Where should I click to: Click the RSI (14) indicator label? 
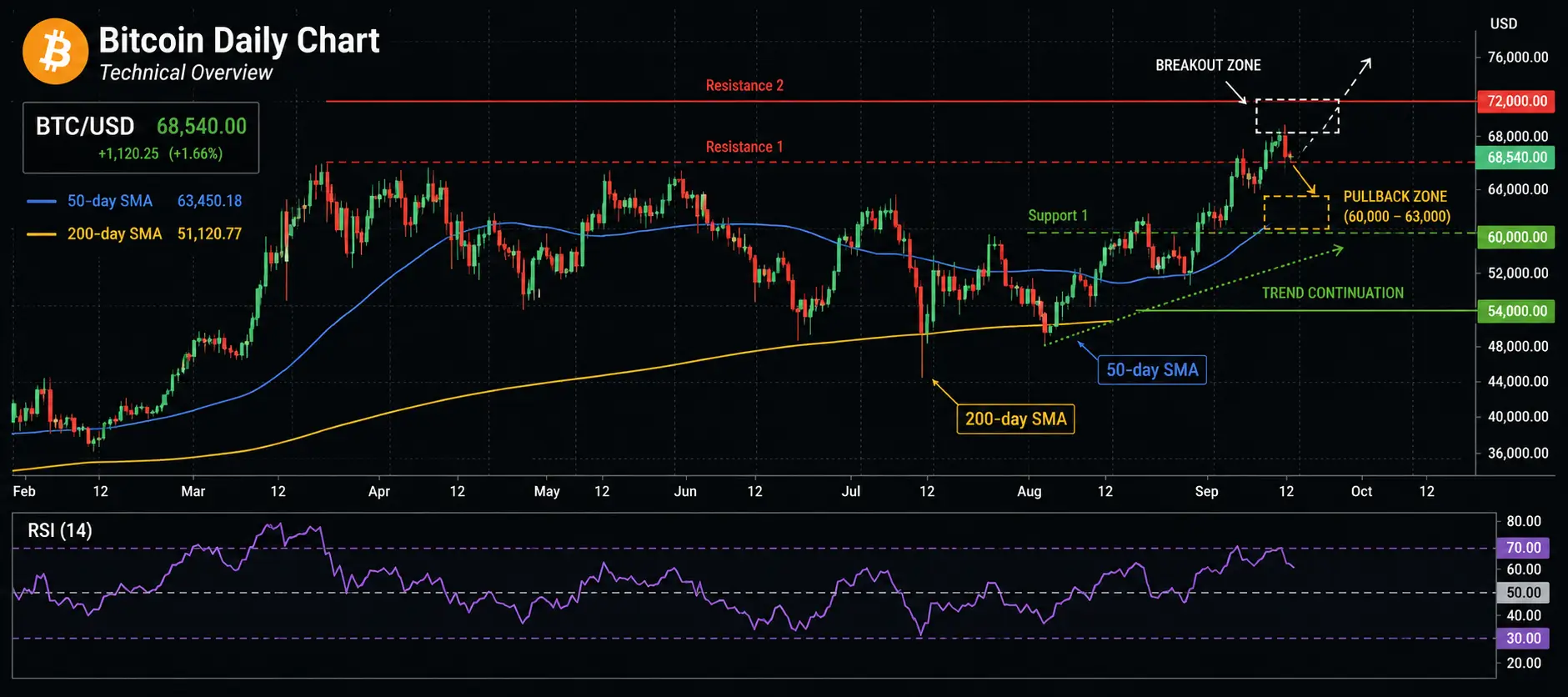click(60, 530)
